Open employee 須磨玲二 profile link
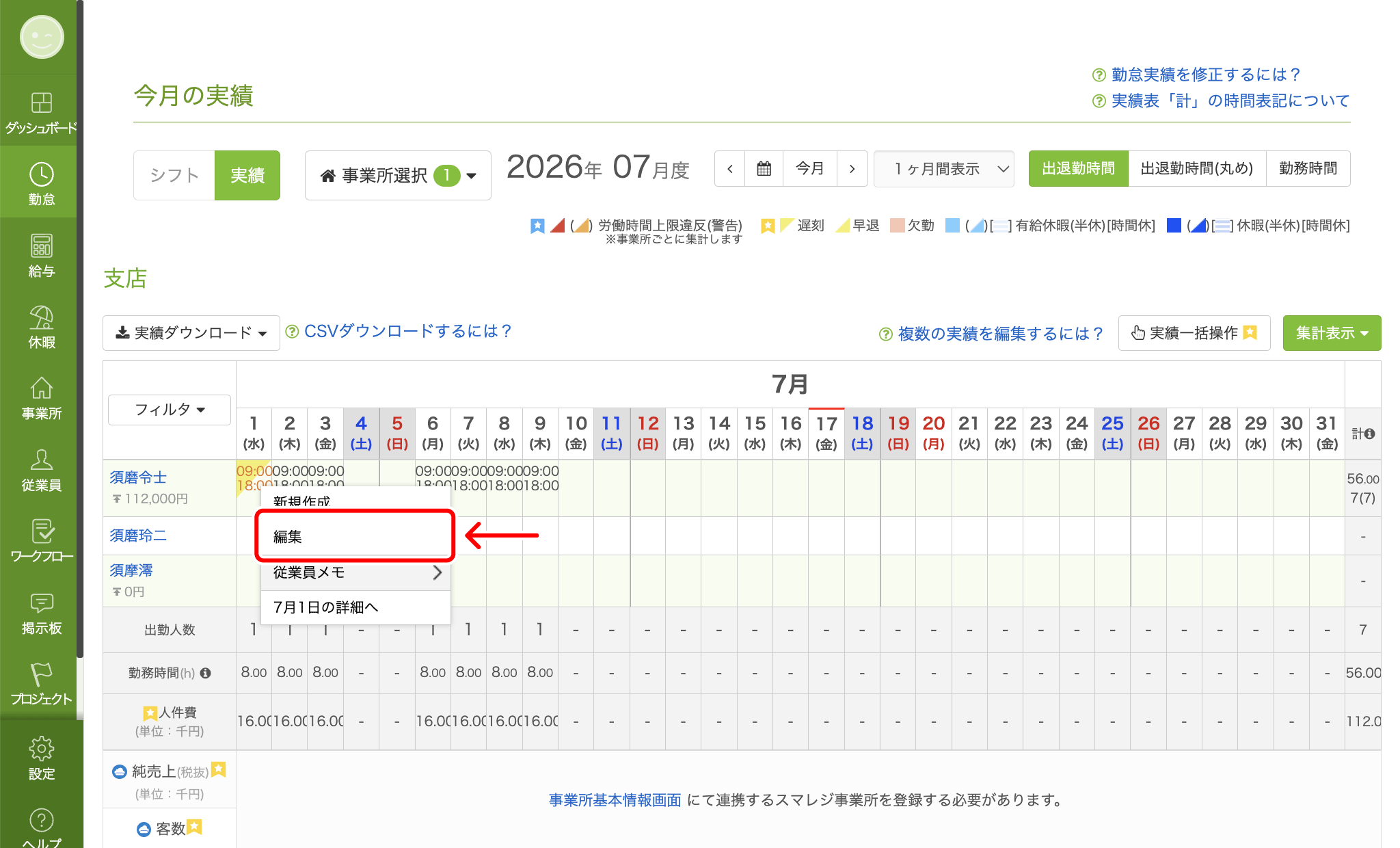This screenshot has width=1400, height=848. 138,535
